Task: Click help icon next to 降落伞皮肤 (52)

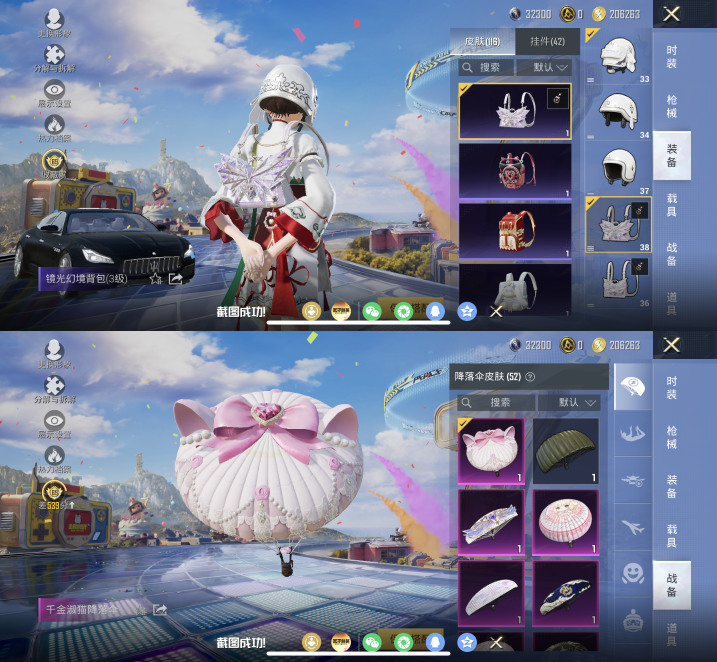Action: coord(530,377)
